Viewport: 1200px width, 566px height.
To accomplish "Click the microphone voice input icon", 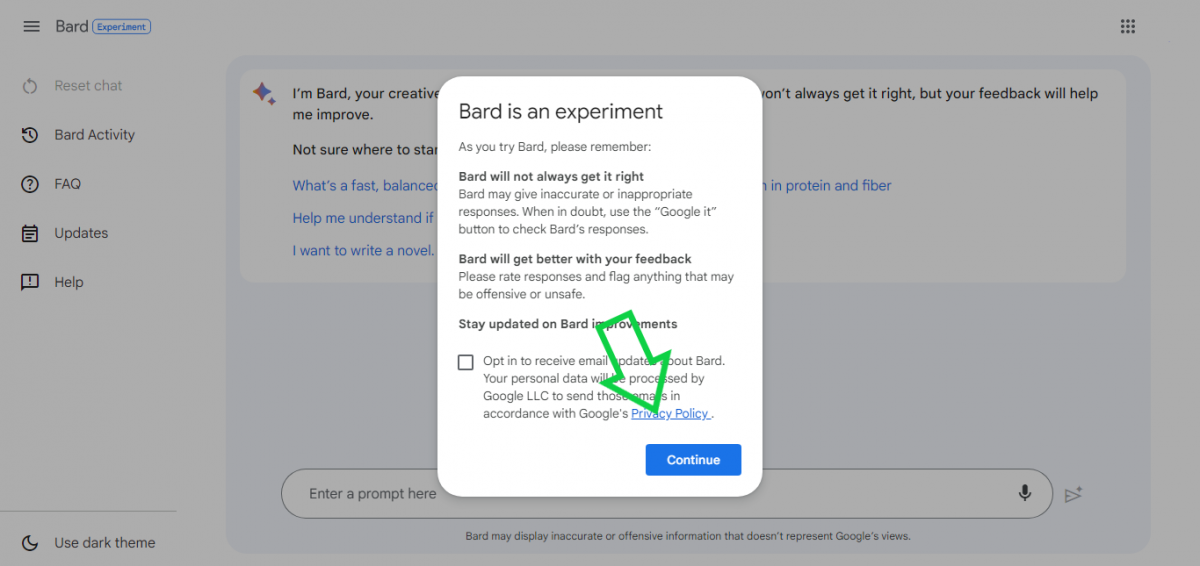I will (1024, 493).
